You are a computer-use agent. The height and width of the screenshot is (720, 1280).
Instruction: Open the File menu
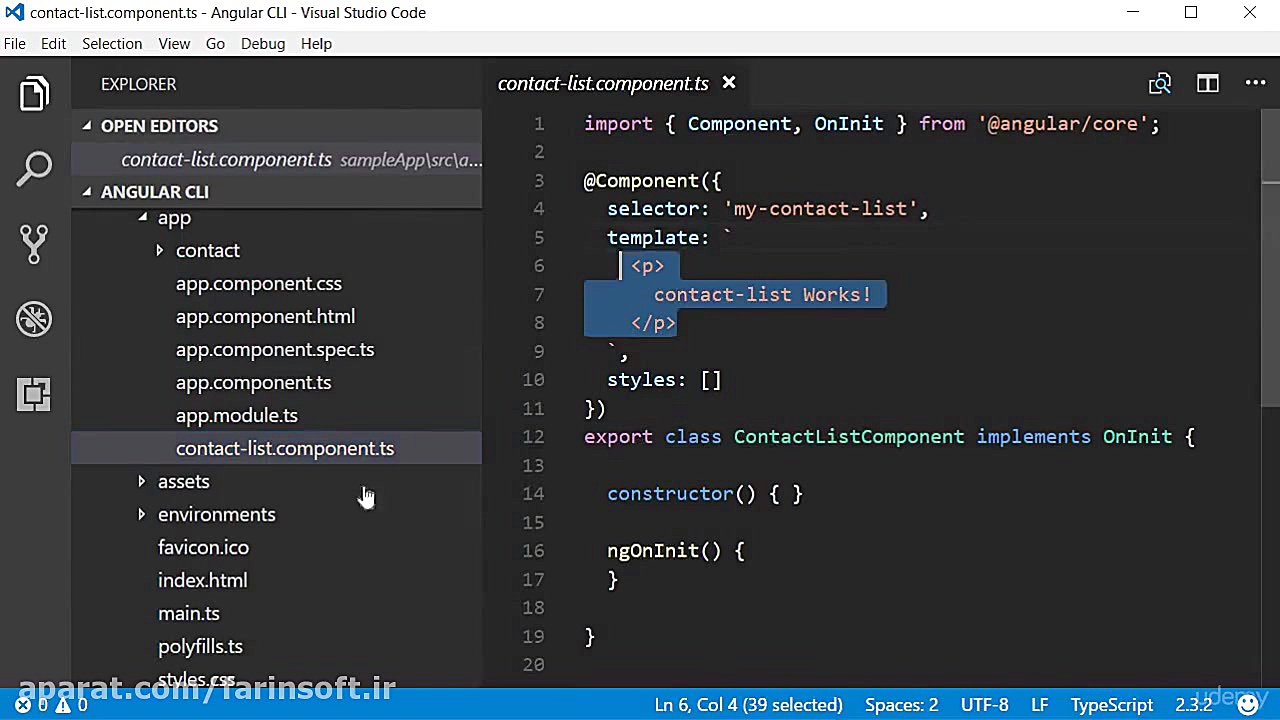[15, 44]
